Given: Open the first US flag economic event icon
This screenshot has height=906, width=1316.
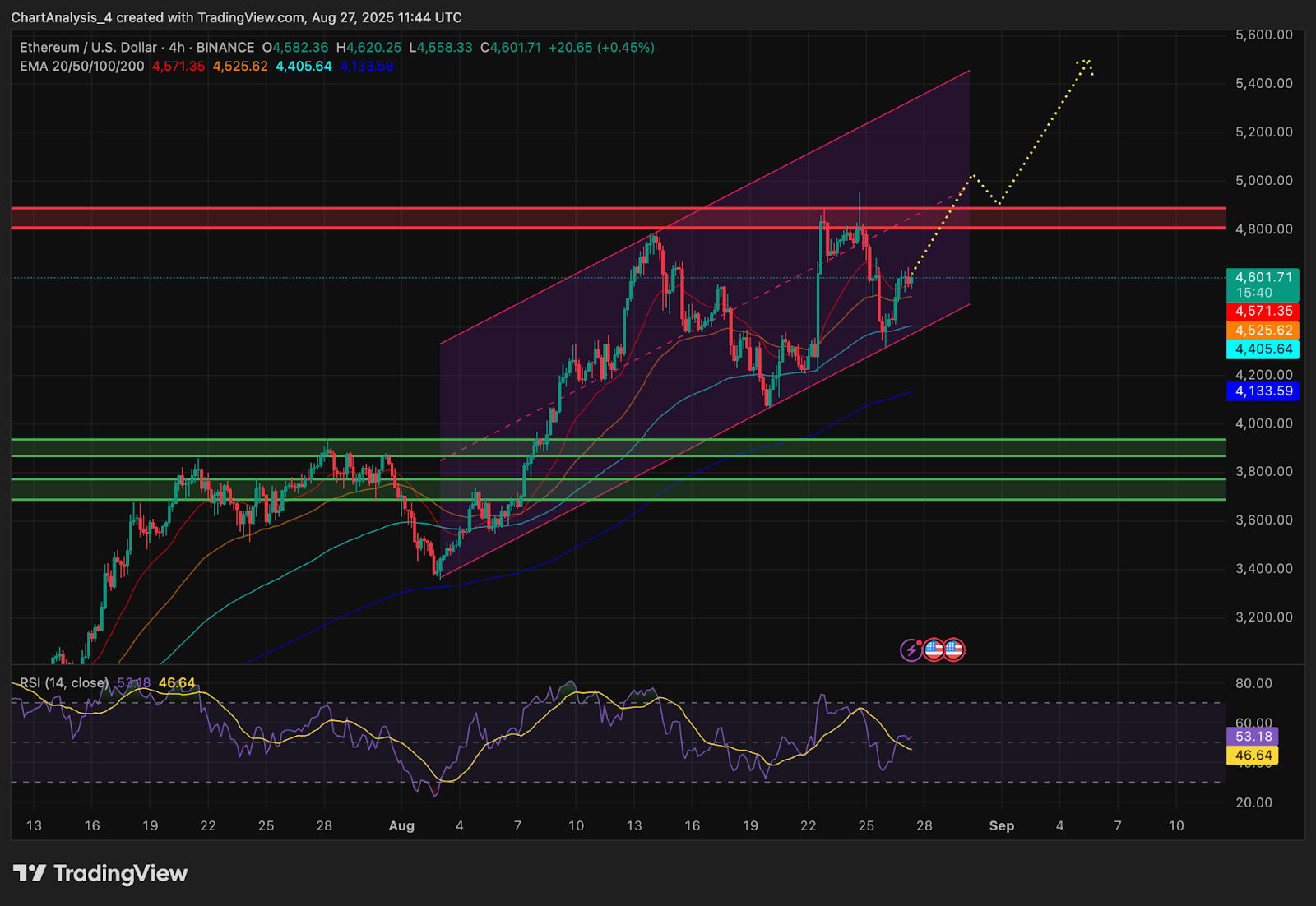Looking at the screenshot, I should (934, 649).
